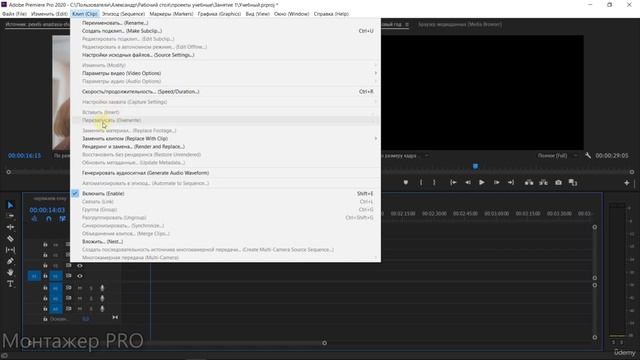Go to In point in Program monitor
Image resolution: width=640 pixels, height=360 pixels.
453,182
